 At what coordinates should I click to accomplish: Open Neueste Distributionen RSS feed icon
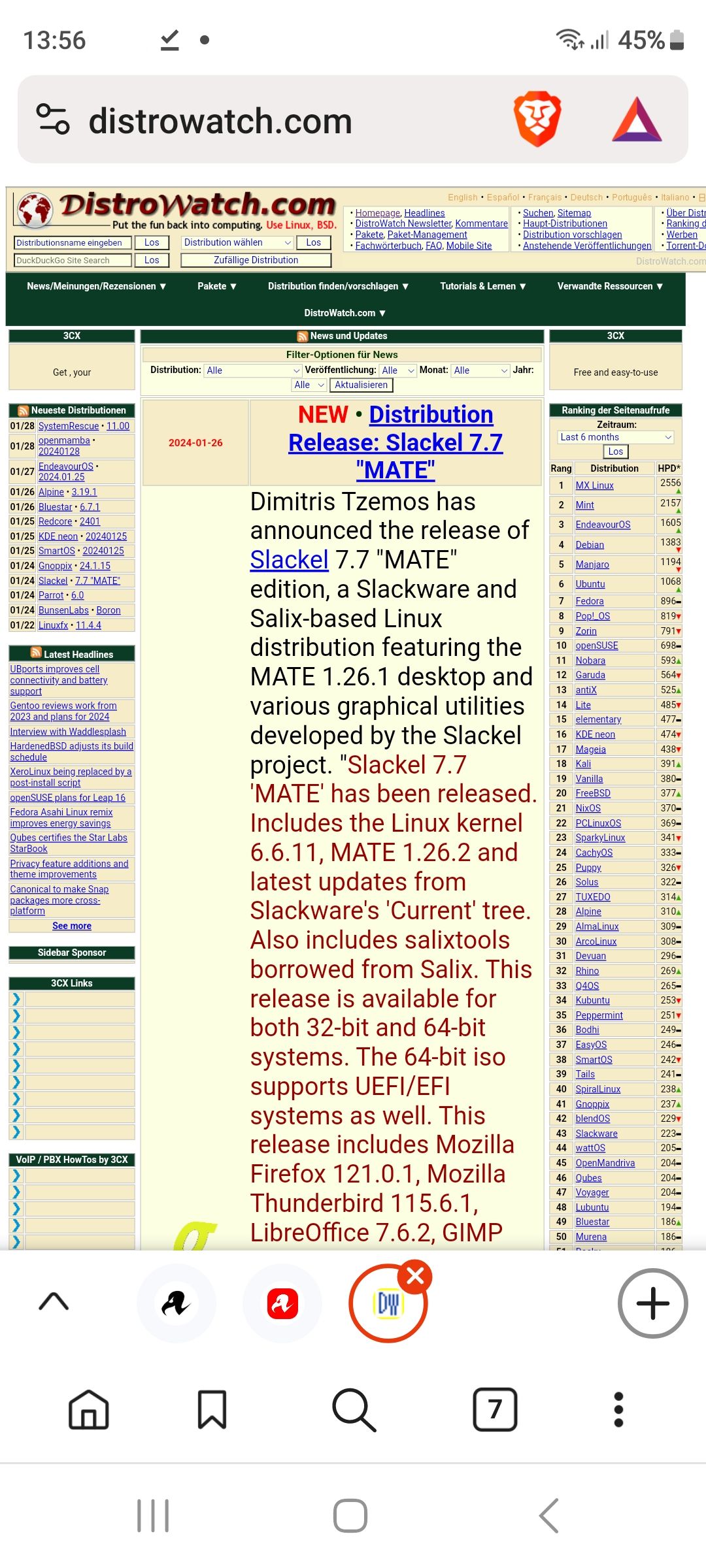(24, 411)
